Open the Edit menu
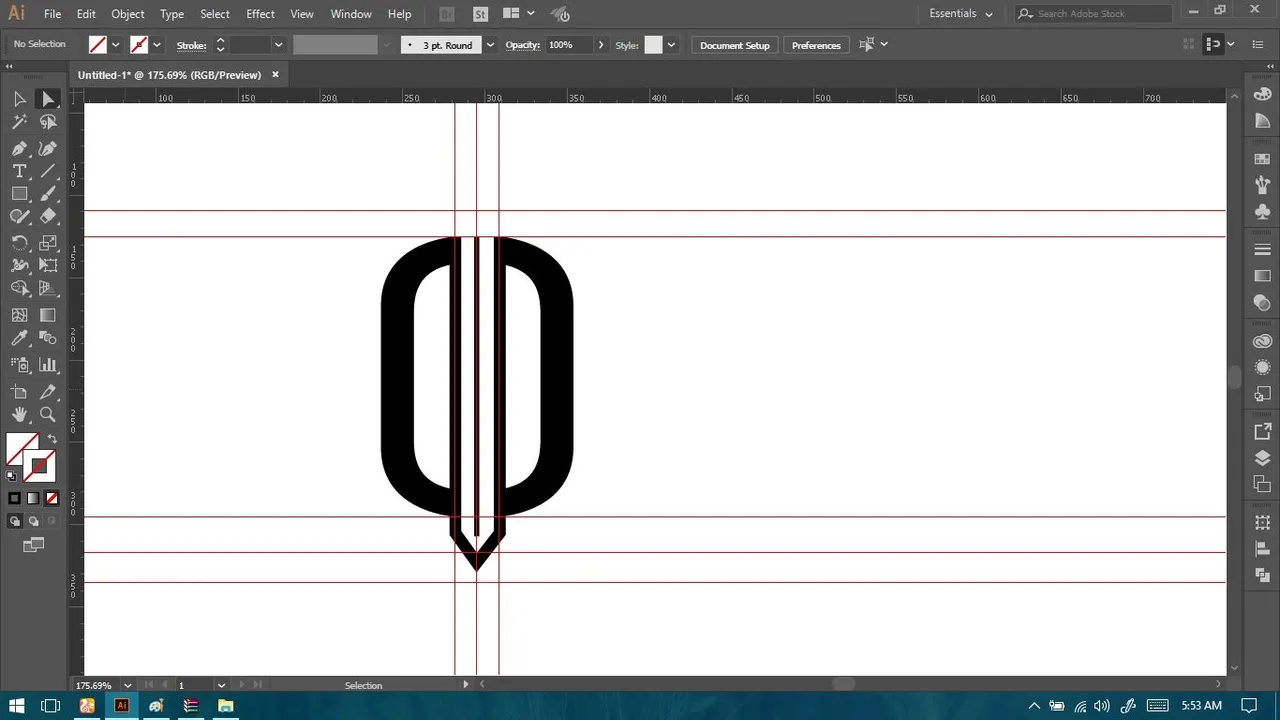This screenshot has height=720, width=1280. coord(86,14)
